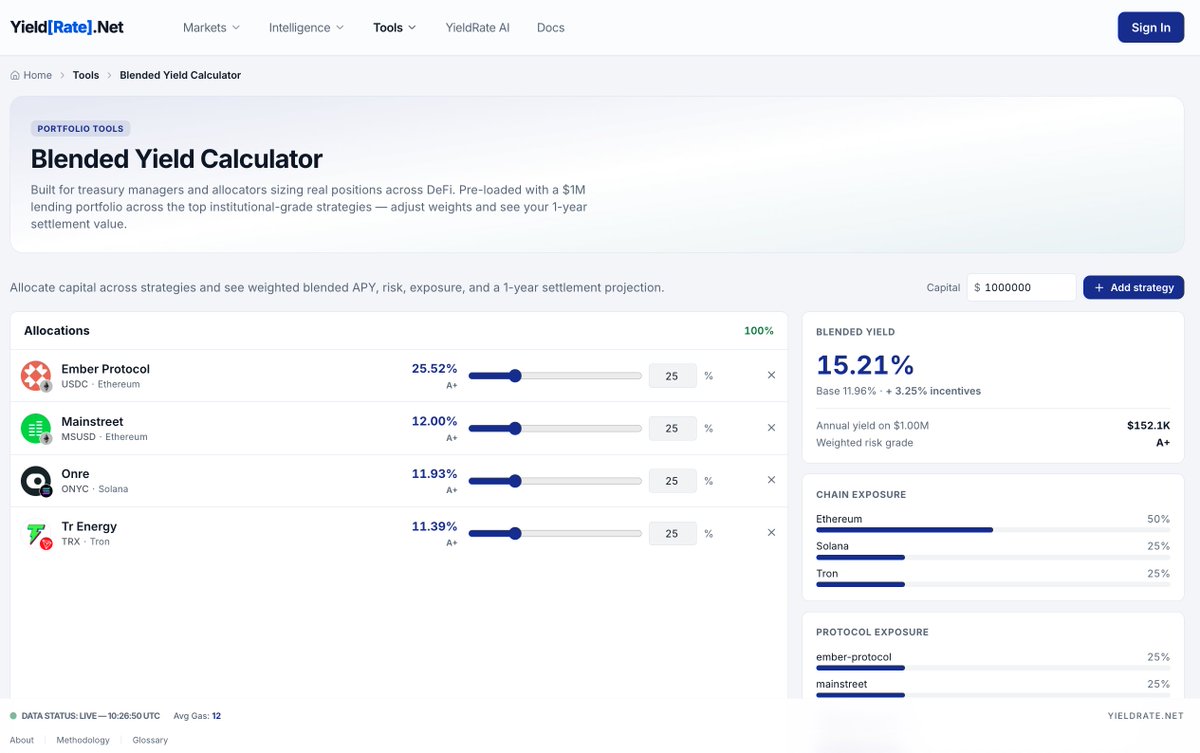The height and width of the screenshot is (753, 1200).
Task: Click the Onre strategy name
Action: (x=75, y=474)
